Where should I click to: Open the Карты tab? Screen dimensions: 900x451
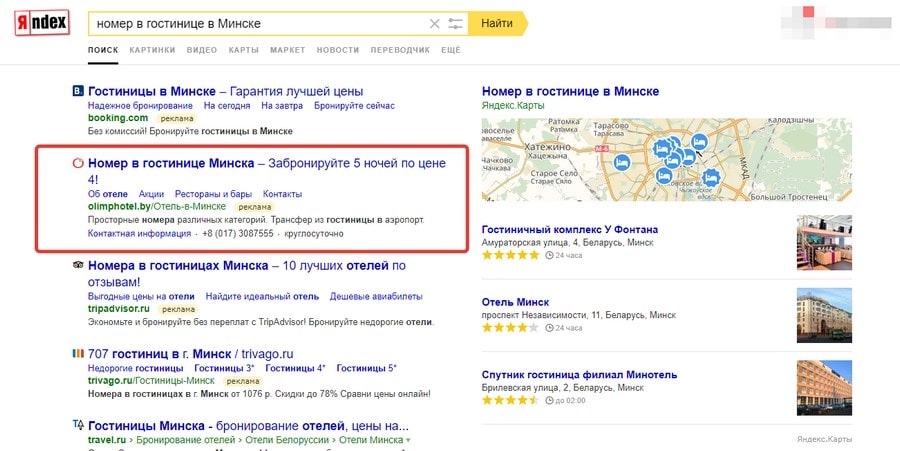[x=243, y=50]
